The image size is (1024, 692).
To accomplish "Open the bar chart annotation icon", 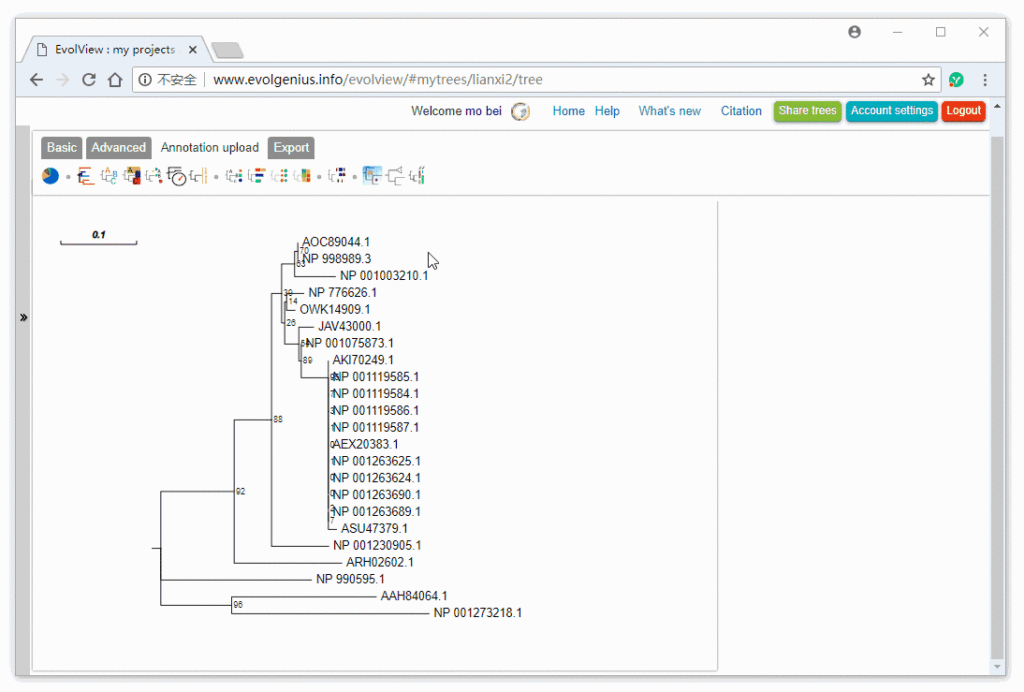I will tap(258, 175).
